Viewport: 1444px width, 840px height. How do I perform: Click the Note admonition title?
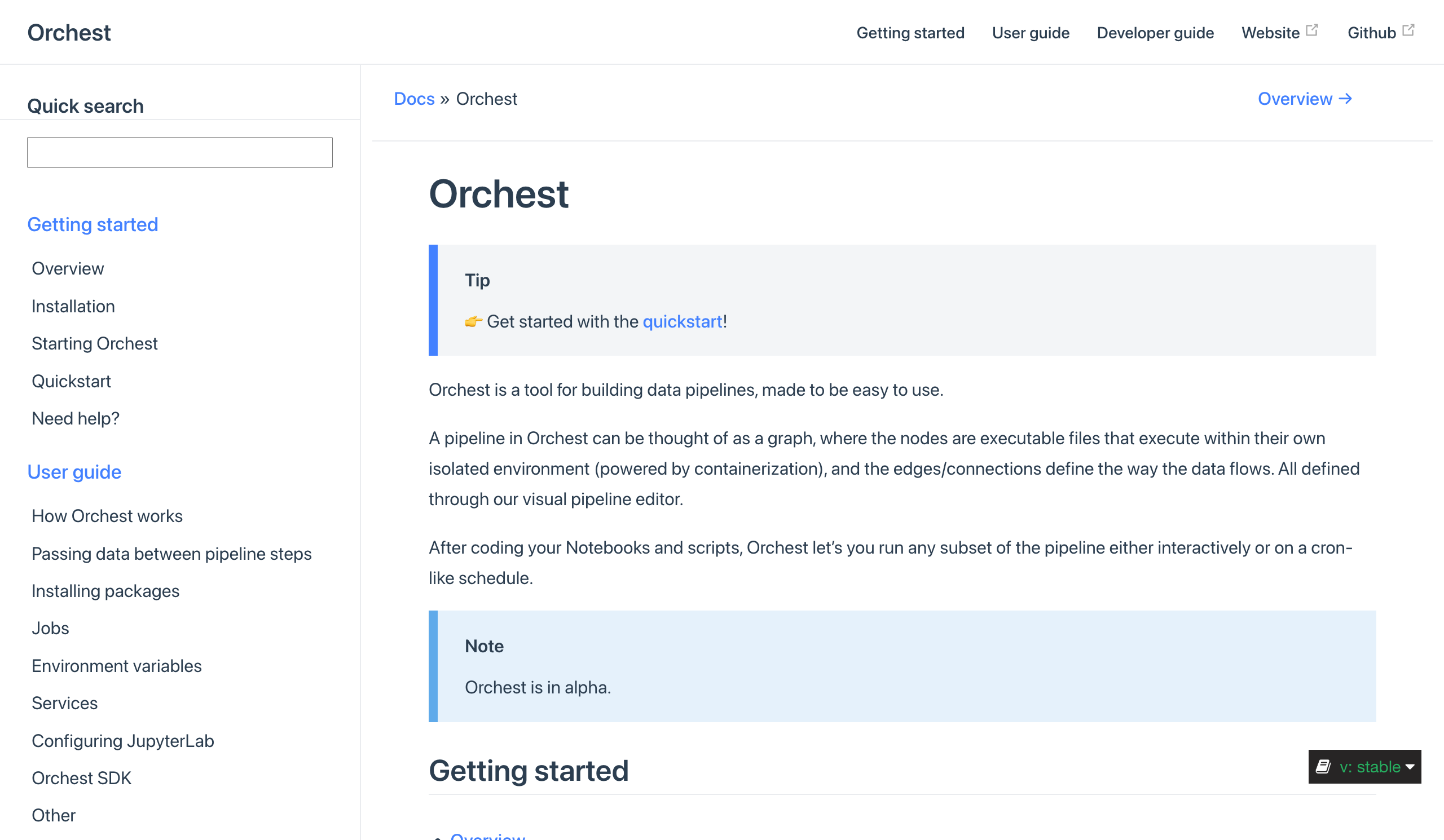pyautogui.click(x=484, y=647)
